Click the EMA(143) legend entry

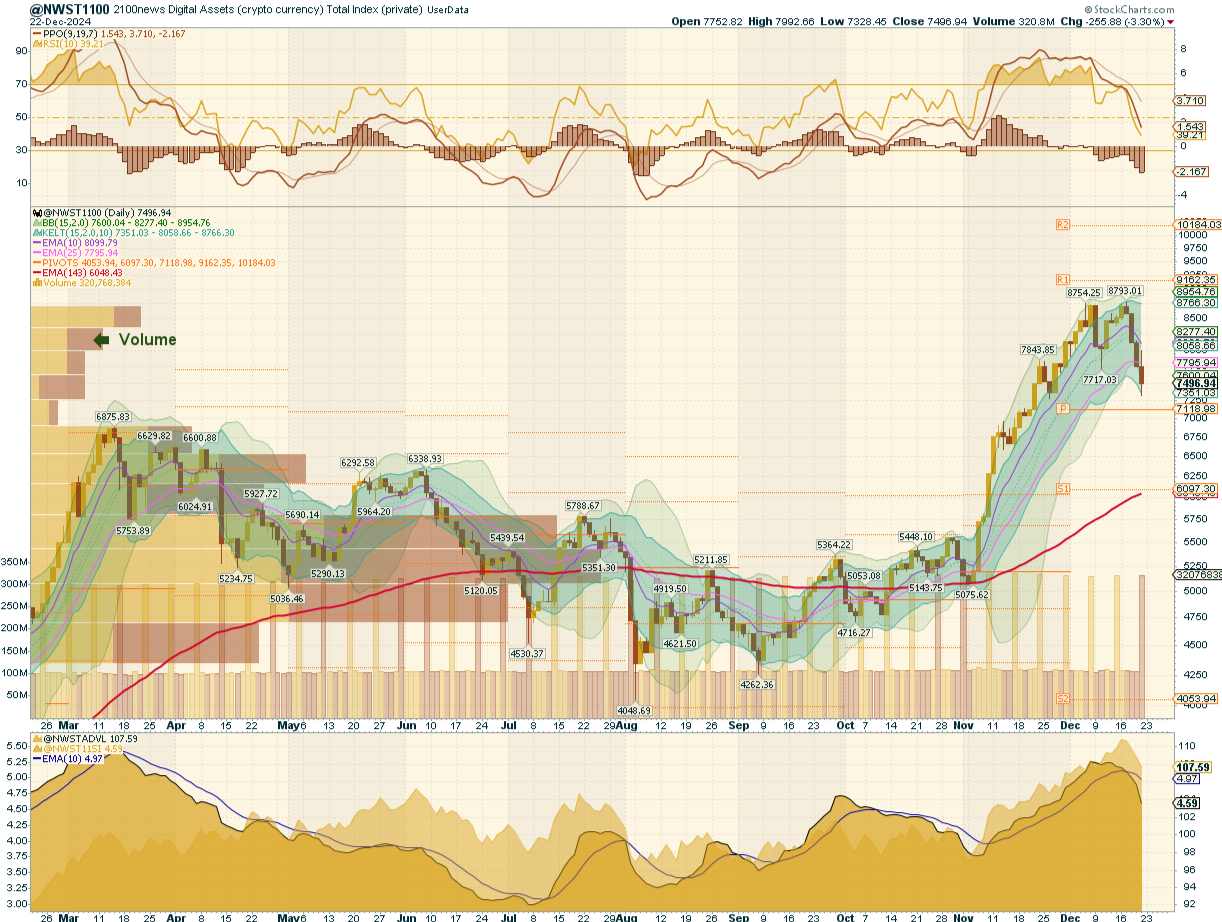[x=82, y=272]
